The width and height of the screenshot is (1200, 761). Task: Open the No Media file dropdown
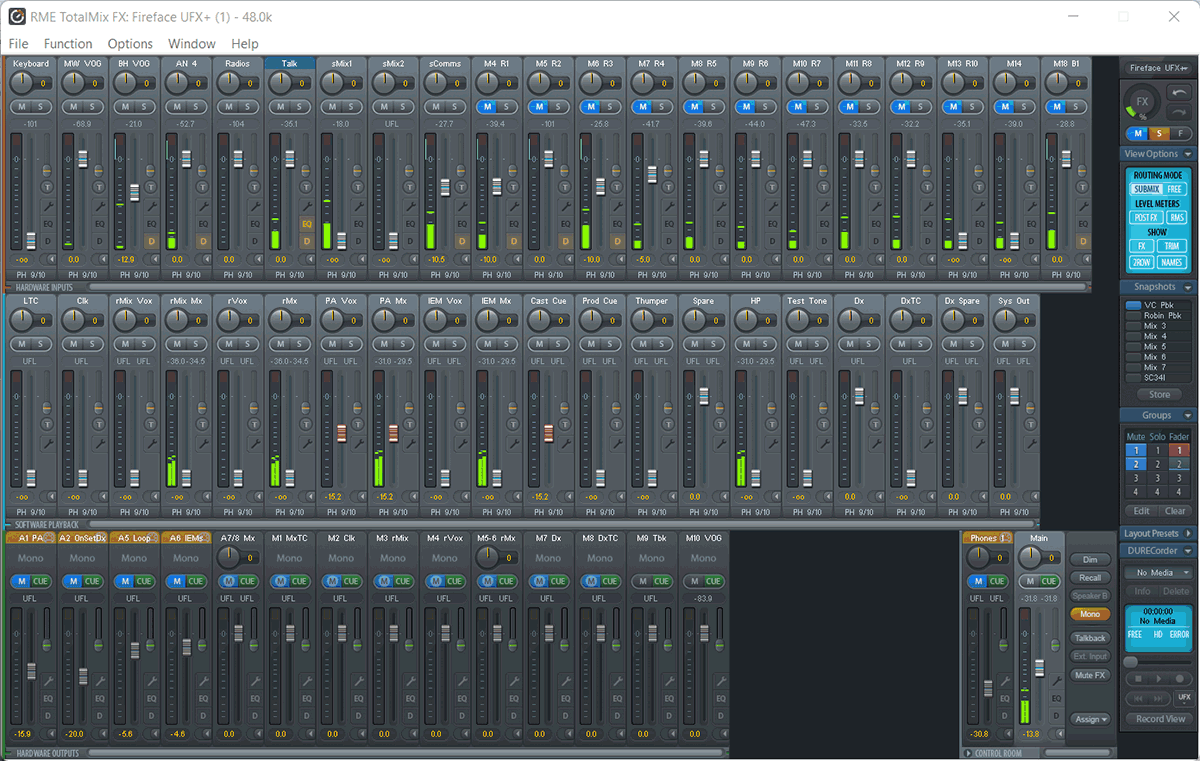tap(1159, 573)
